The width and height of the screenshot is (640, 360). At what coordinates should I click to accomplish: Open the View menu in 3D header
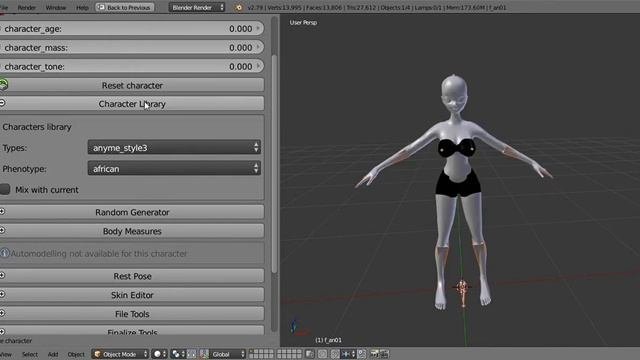coord(6,354)
